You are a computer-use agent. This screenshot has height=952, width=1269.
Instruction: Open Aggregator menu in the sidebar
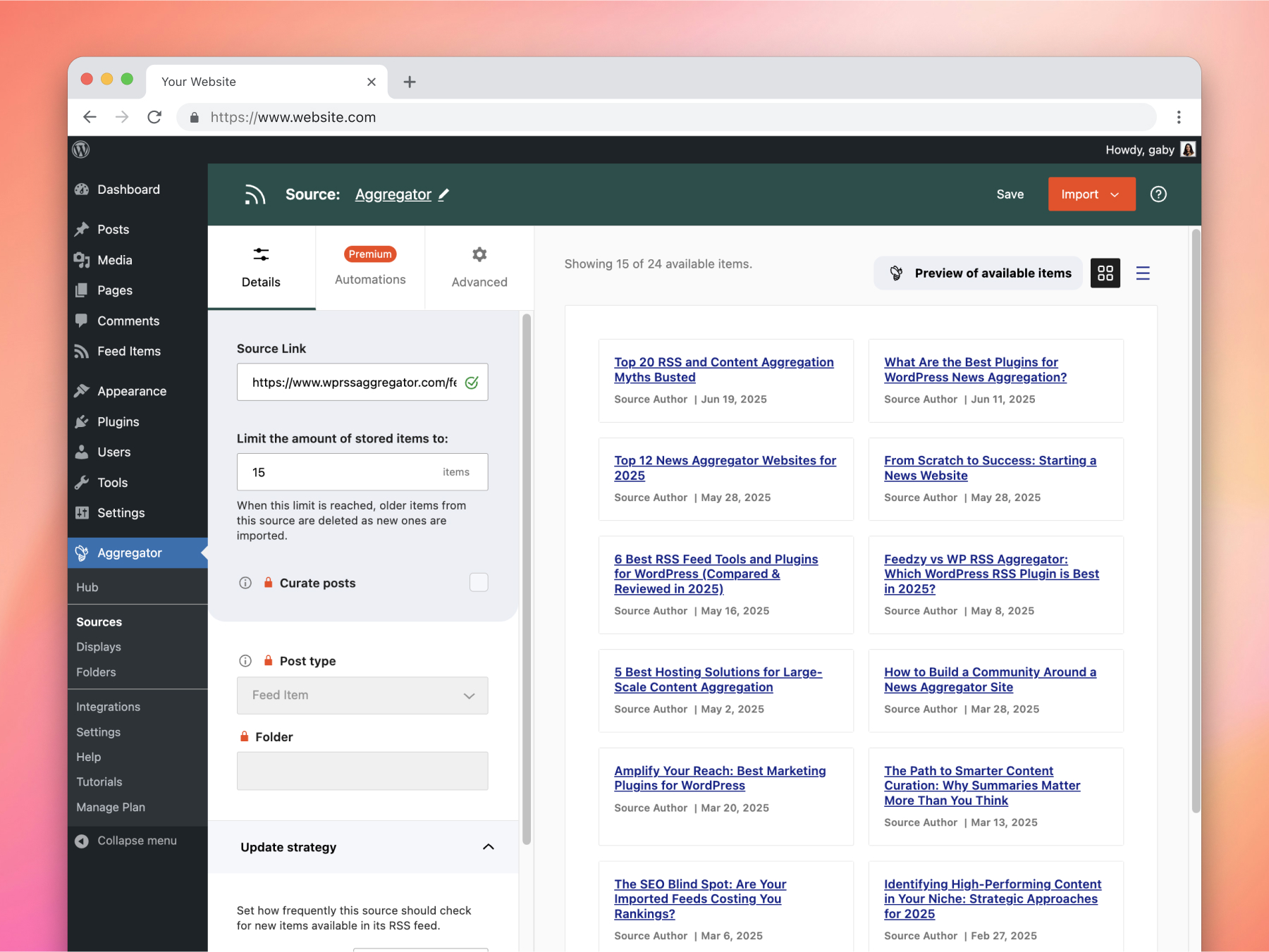(137, 553)
